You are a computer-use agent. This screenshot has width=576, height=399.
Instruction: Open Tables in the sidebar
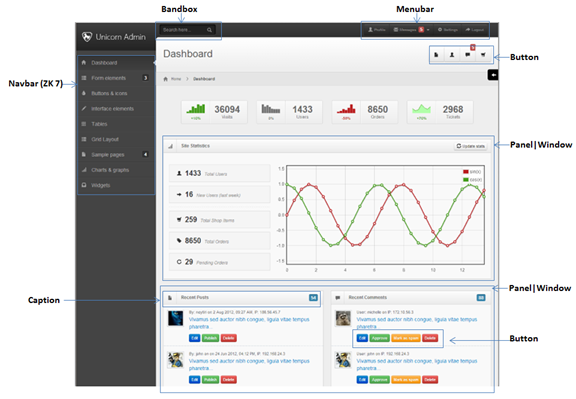click(x=116, y=124)
